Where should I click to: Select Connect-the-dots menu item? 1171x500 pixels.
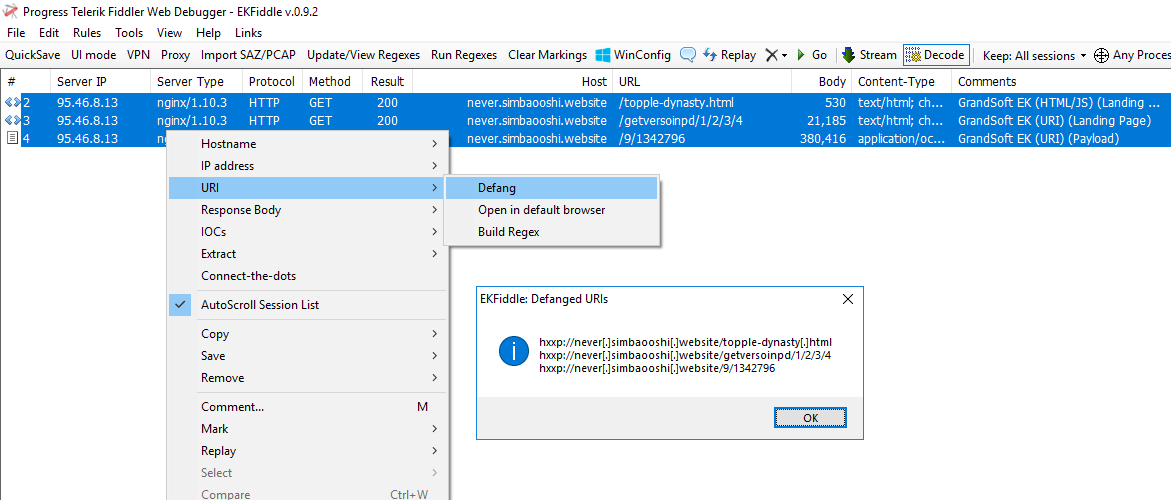tap(308, 276)
